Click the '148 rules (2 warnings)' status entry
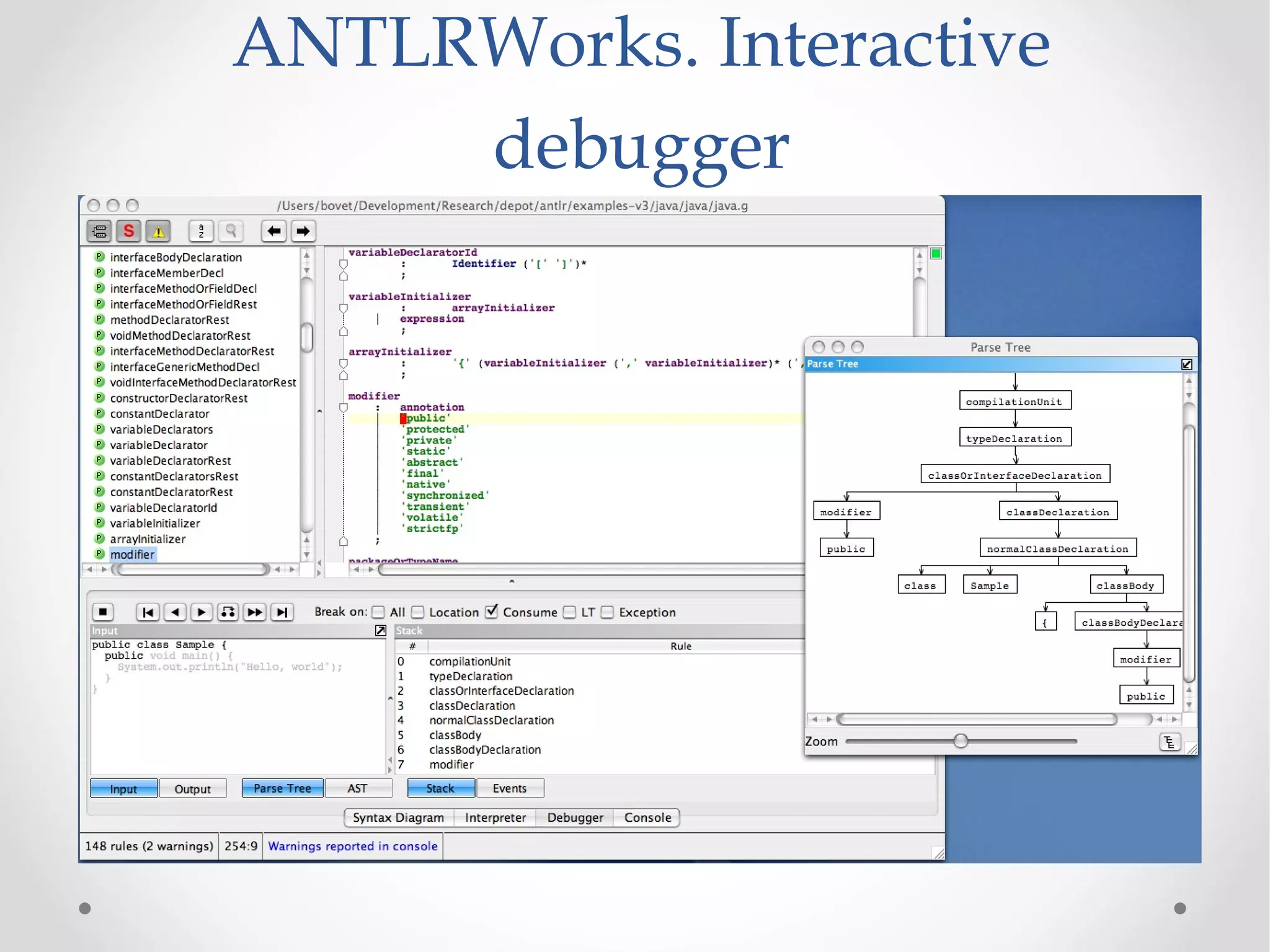Image resolution: width=1270 pixels, height=952 pixels. pyautogui.click(x=149, y=846)
